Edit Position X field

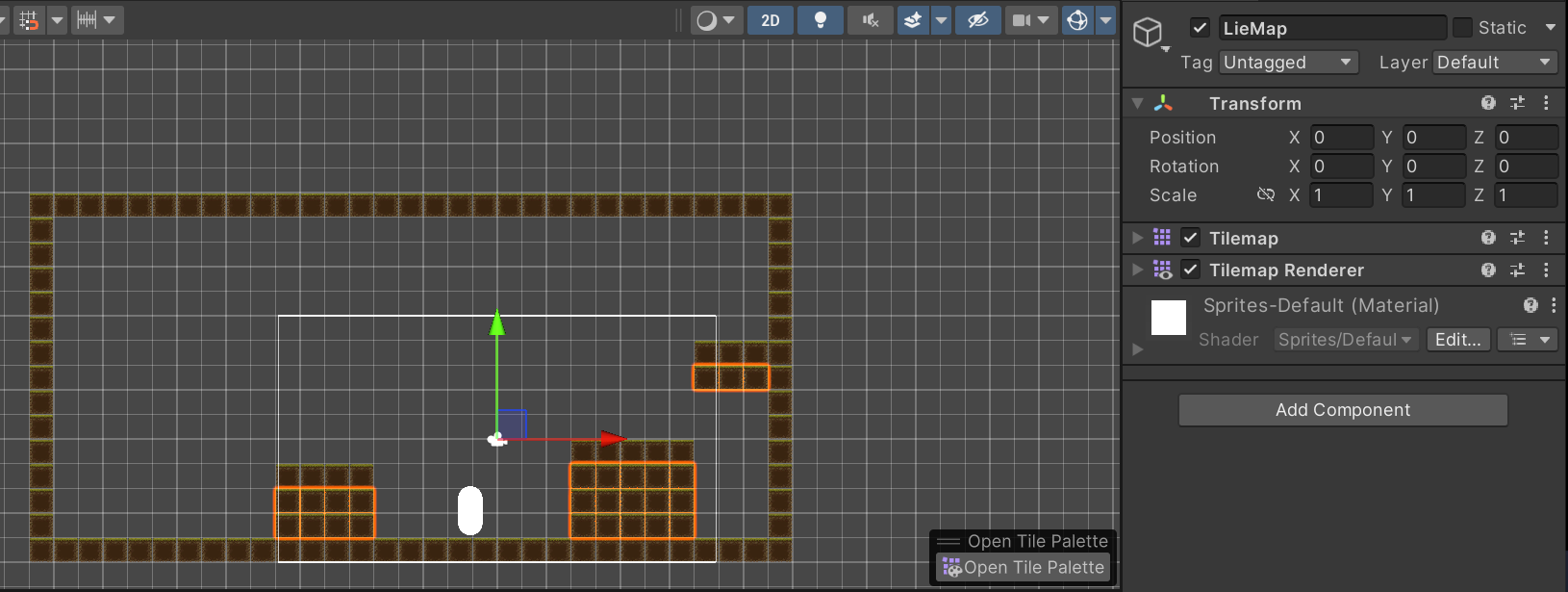click(1342, 138)
